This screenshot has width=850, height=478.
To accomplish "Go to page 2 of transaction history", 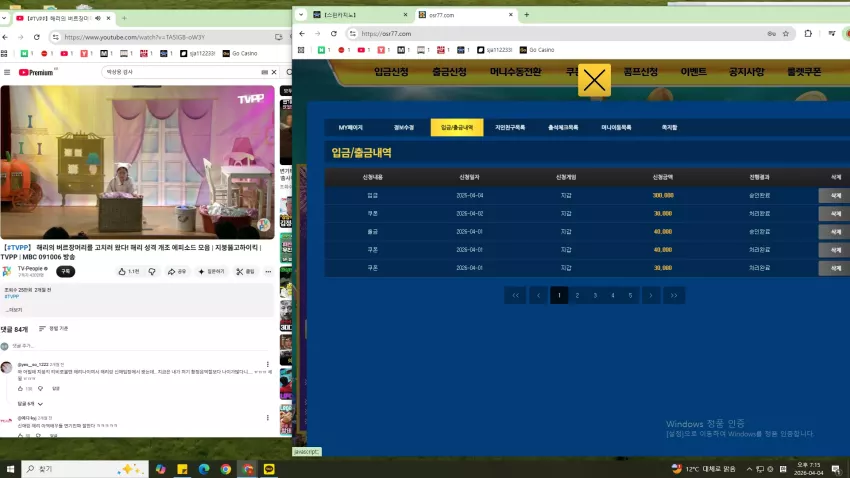I will (x=577, y=295).
